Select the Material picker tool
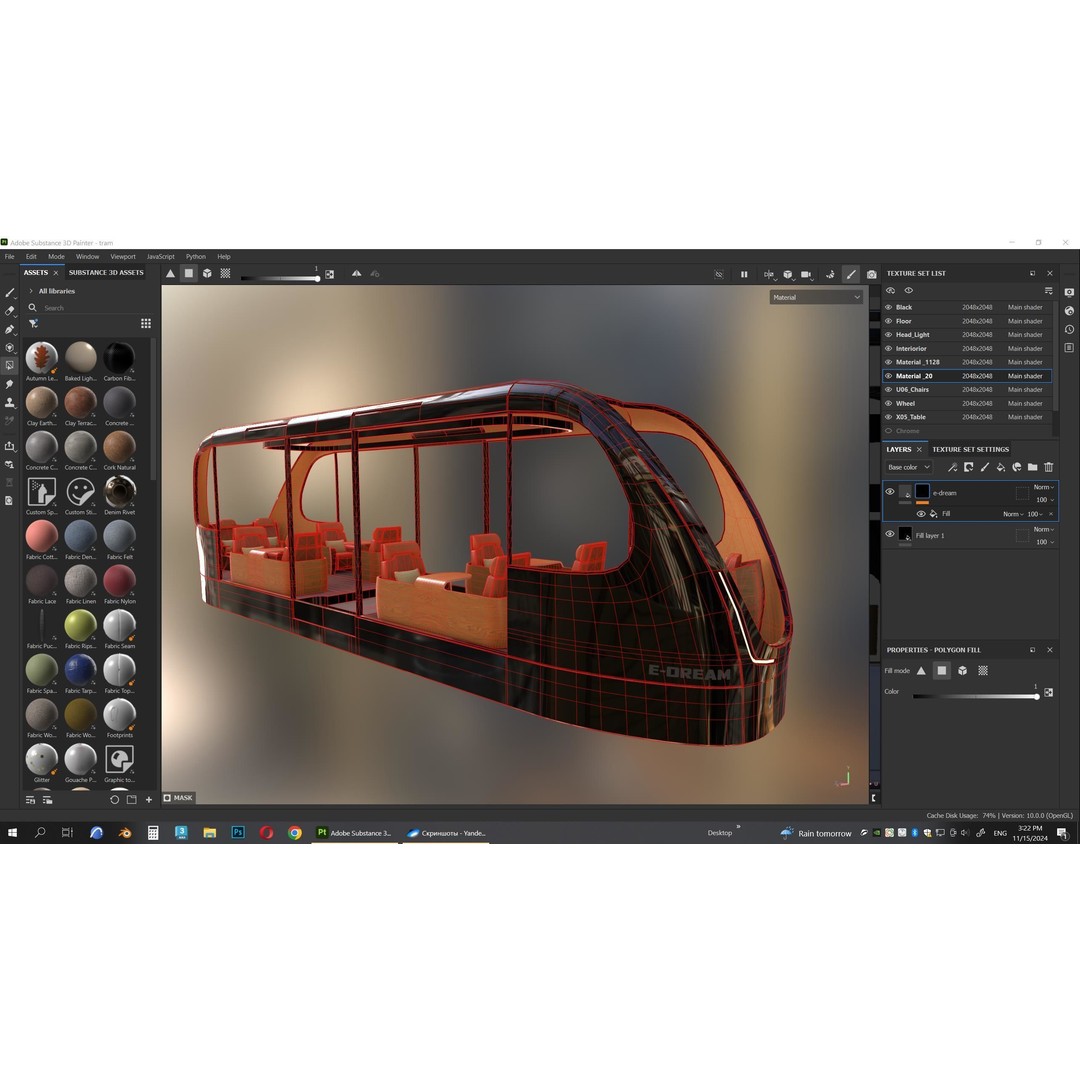1080x1080 pixels. [10, 420]
